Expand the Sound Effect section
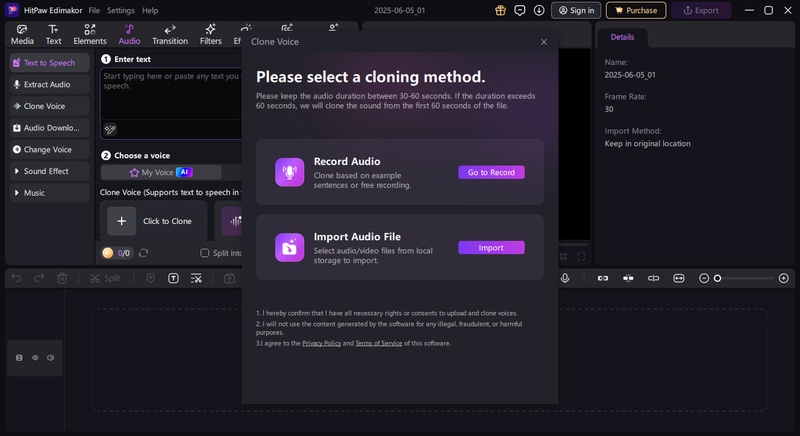800x436 pixels. pos(48,171)
